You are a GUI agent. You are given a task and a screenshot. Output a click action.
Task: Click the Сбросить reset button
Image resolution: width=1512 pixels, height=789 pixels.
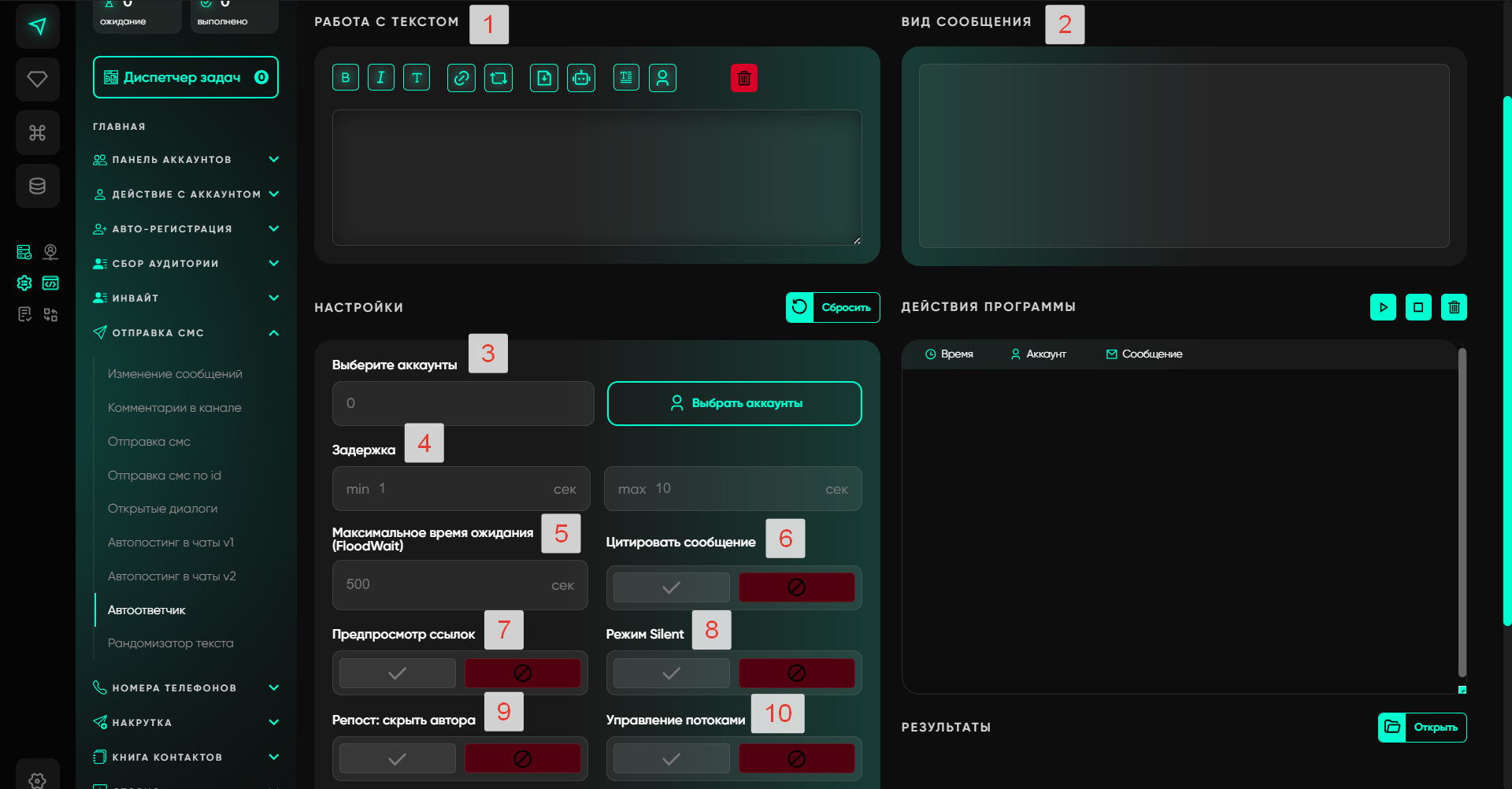(832, 308)
